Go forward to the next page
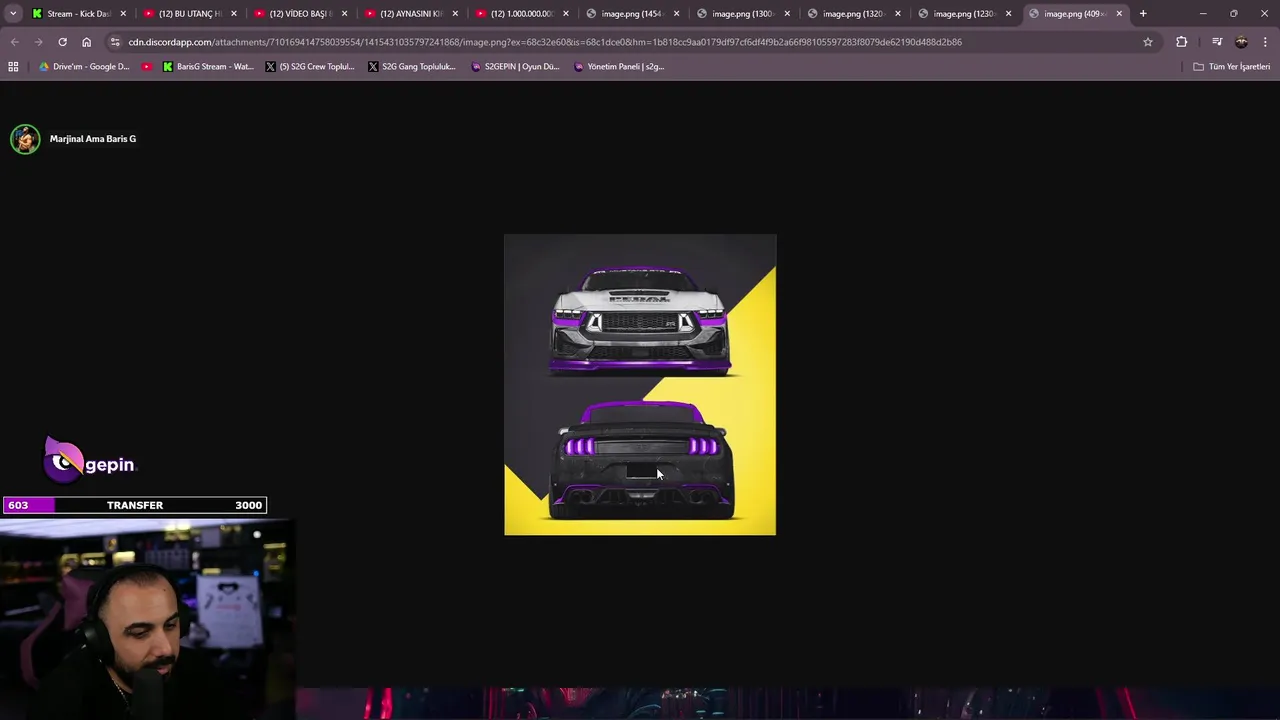 [x=38, y=42]
